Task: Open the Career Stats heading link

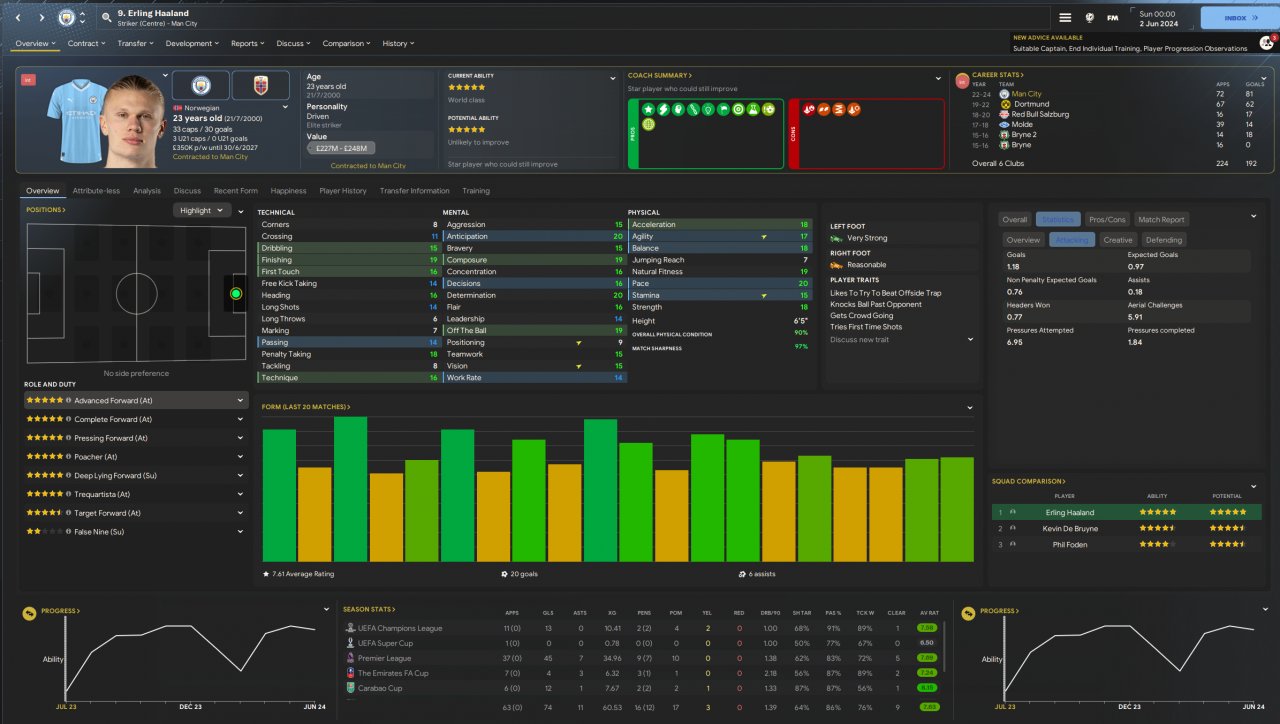Action: 998,76
